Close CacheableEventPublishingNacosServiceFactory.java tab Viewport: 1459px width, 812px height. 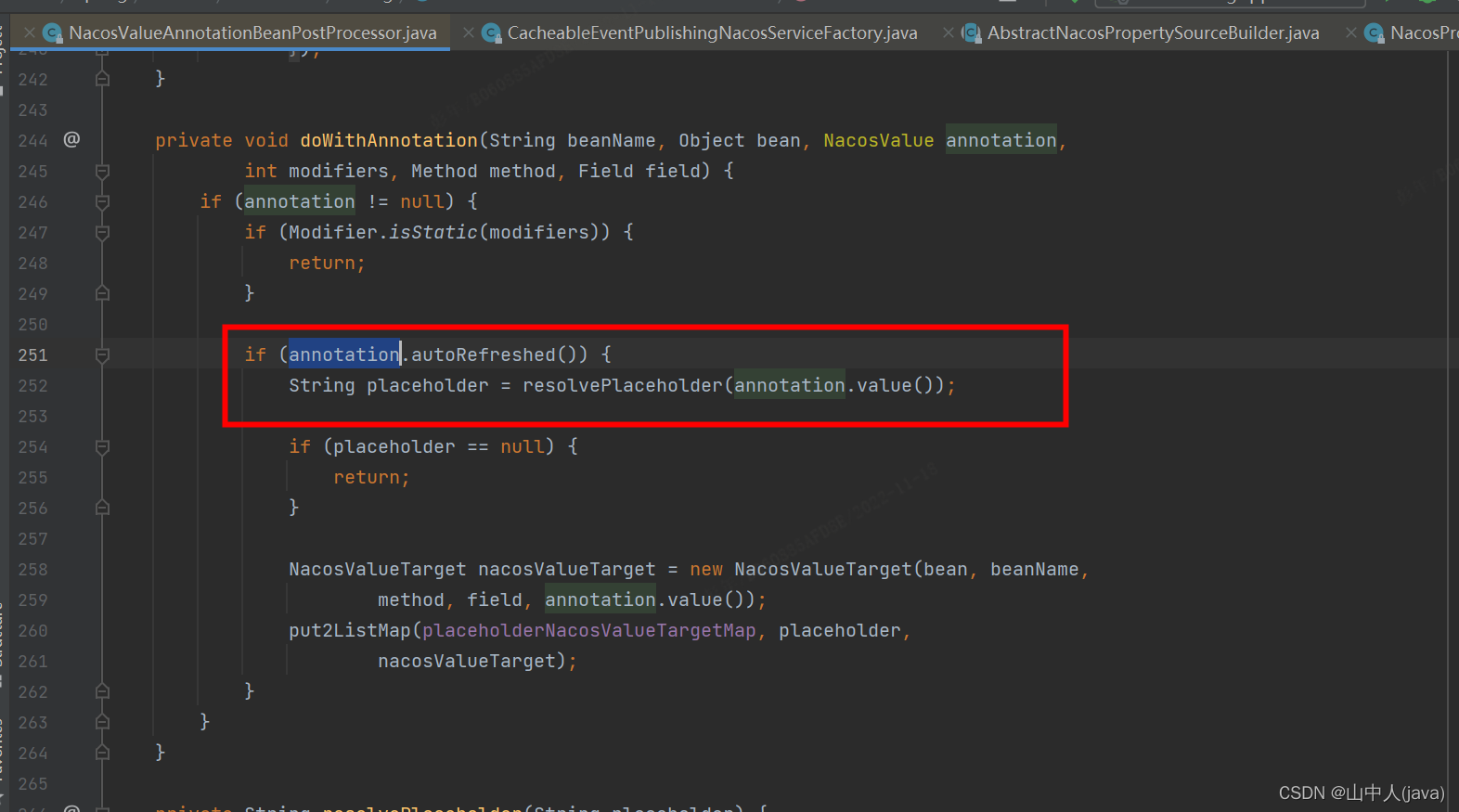[469, 32]
